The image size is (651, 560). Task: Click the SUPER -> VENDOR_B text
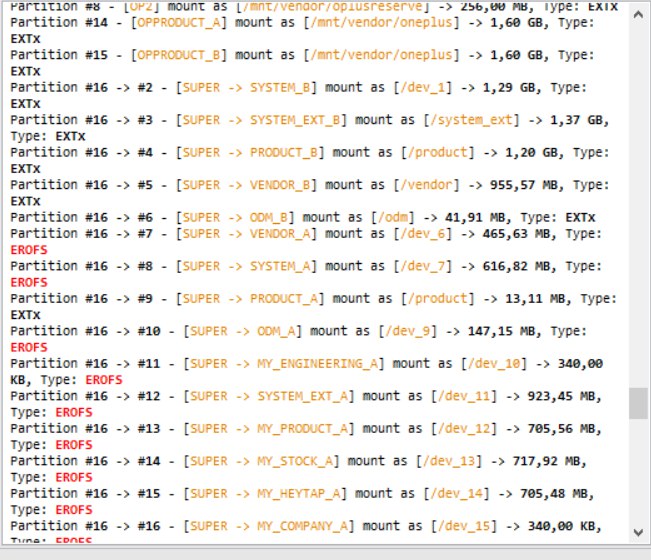pyautogui.click(x=247, y=185)
